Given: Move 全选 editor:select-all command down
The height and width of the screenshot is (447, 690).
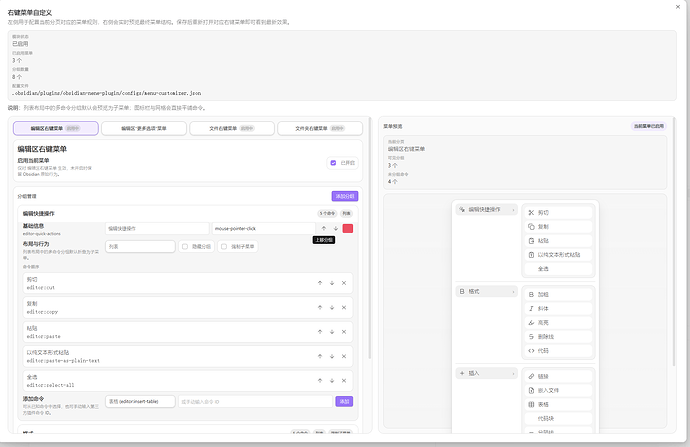Looking at the screenshot, I should tap(332, 381).
